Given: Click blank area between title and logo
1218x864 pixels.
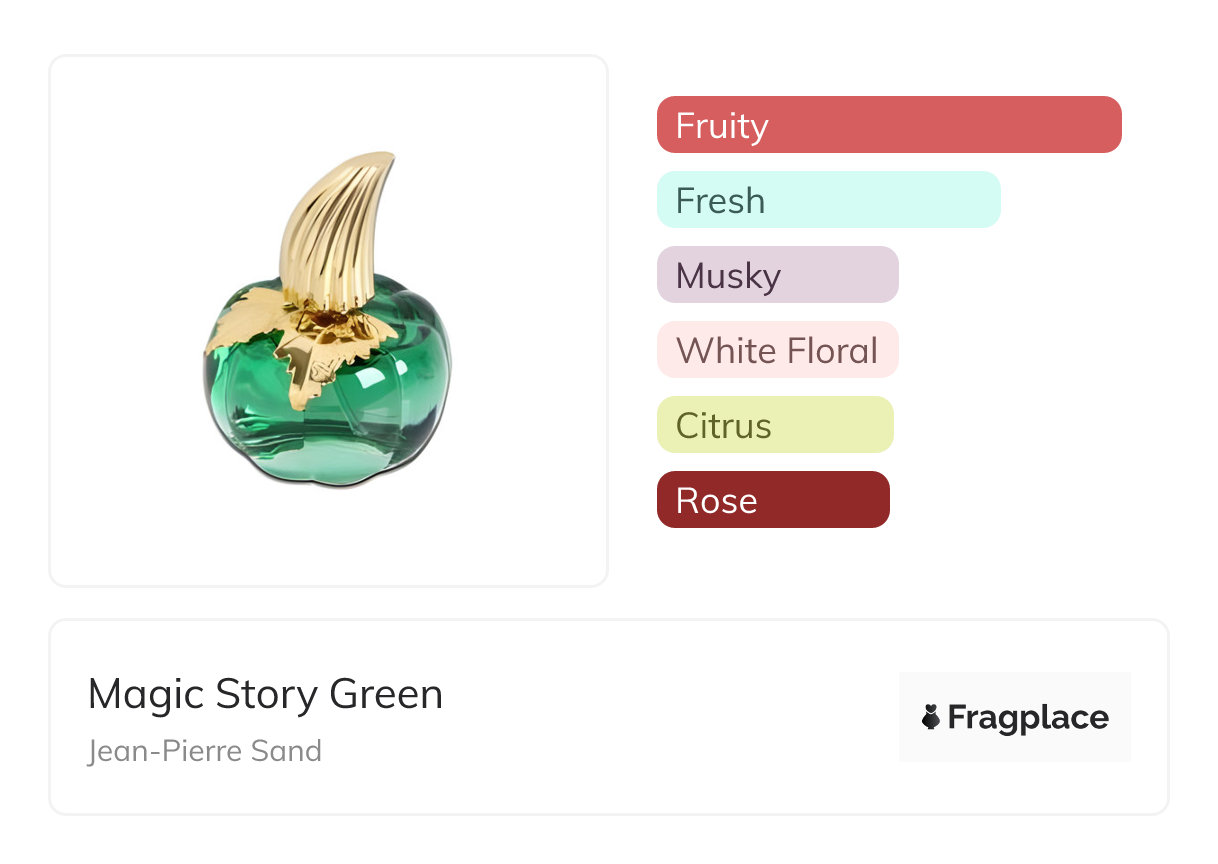Looking at the screenshot, I should coord(670,717).
